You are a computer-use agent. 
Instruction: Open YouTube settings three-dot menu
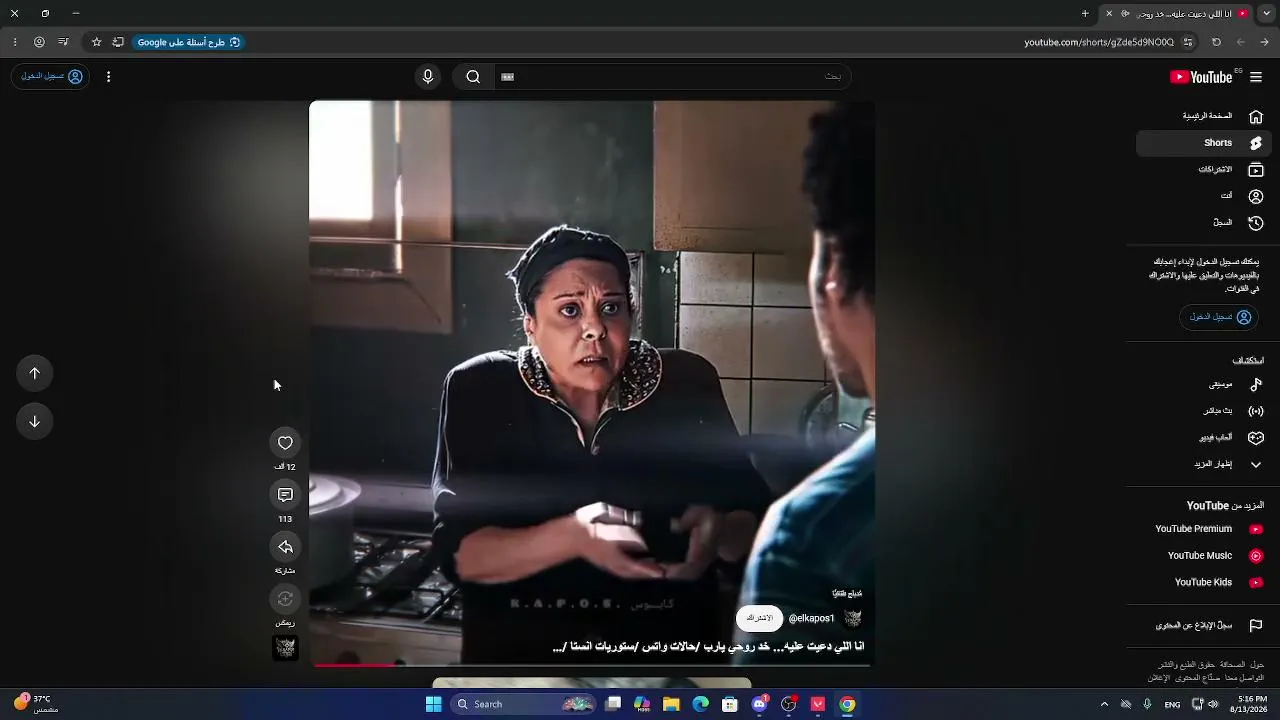coord(108,77)
